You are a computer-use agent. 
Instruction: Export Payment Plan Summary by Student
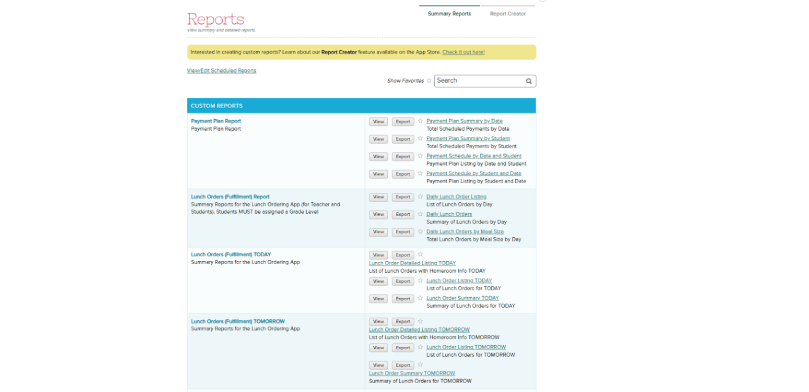[403, 139]
